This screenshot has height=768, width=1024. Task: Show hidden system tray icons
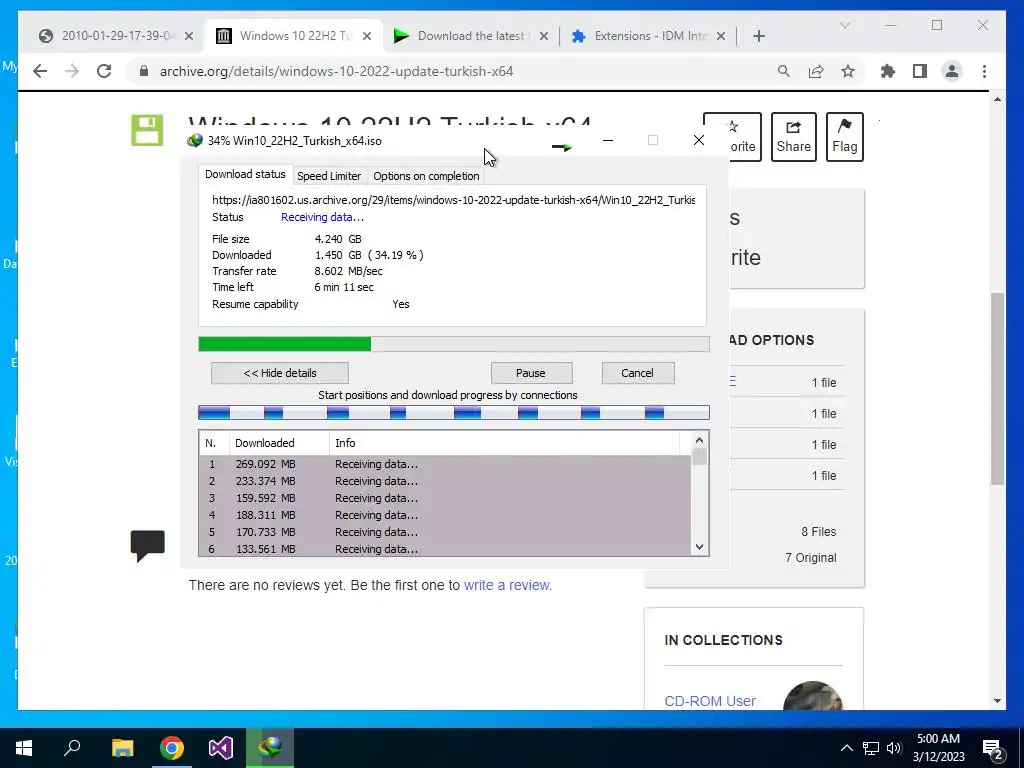click(846, 748)
